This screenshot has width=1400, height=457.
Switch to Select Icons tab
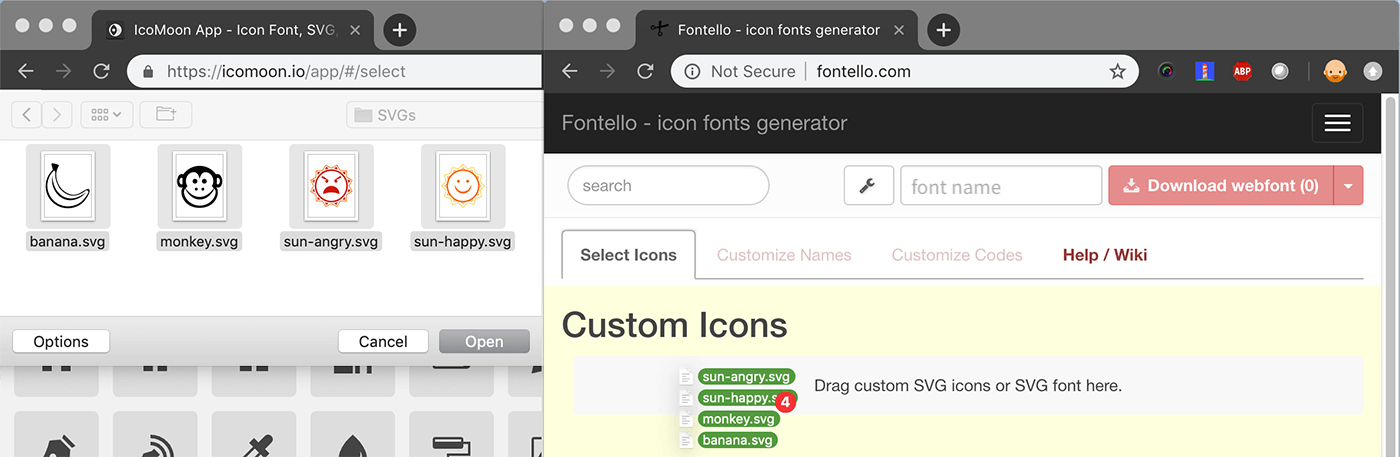coord(628,255)
